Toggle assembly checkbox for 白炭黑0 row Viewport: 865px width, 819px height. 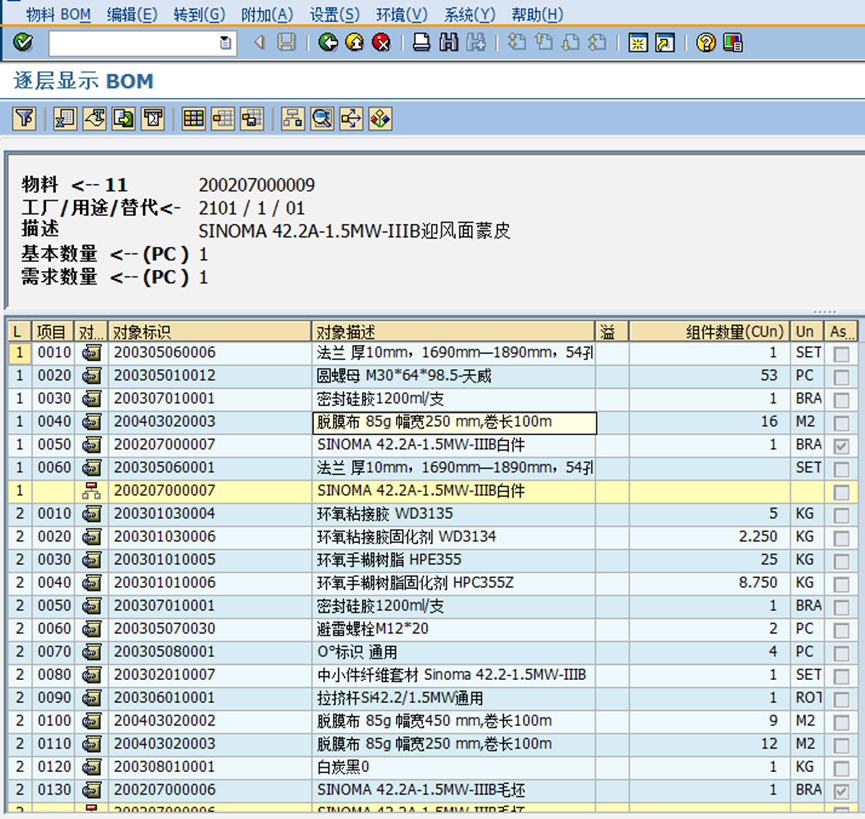(x=841, y=768)
